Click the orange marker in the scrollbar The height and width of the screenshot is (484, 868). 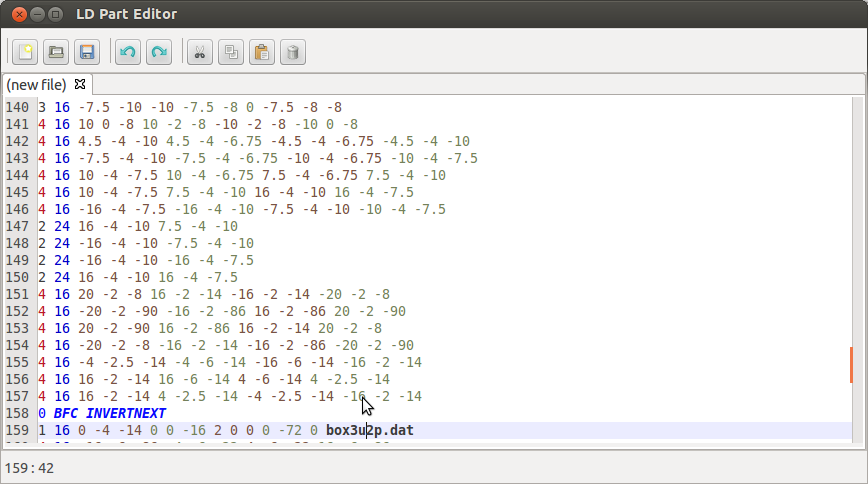(851, 364)
